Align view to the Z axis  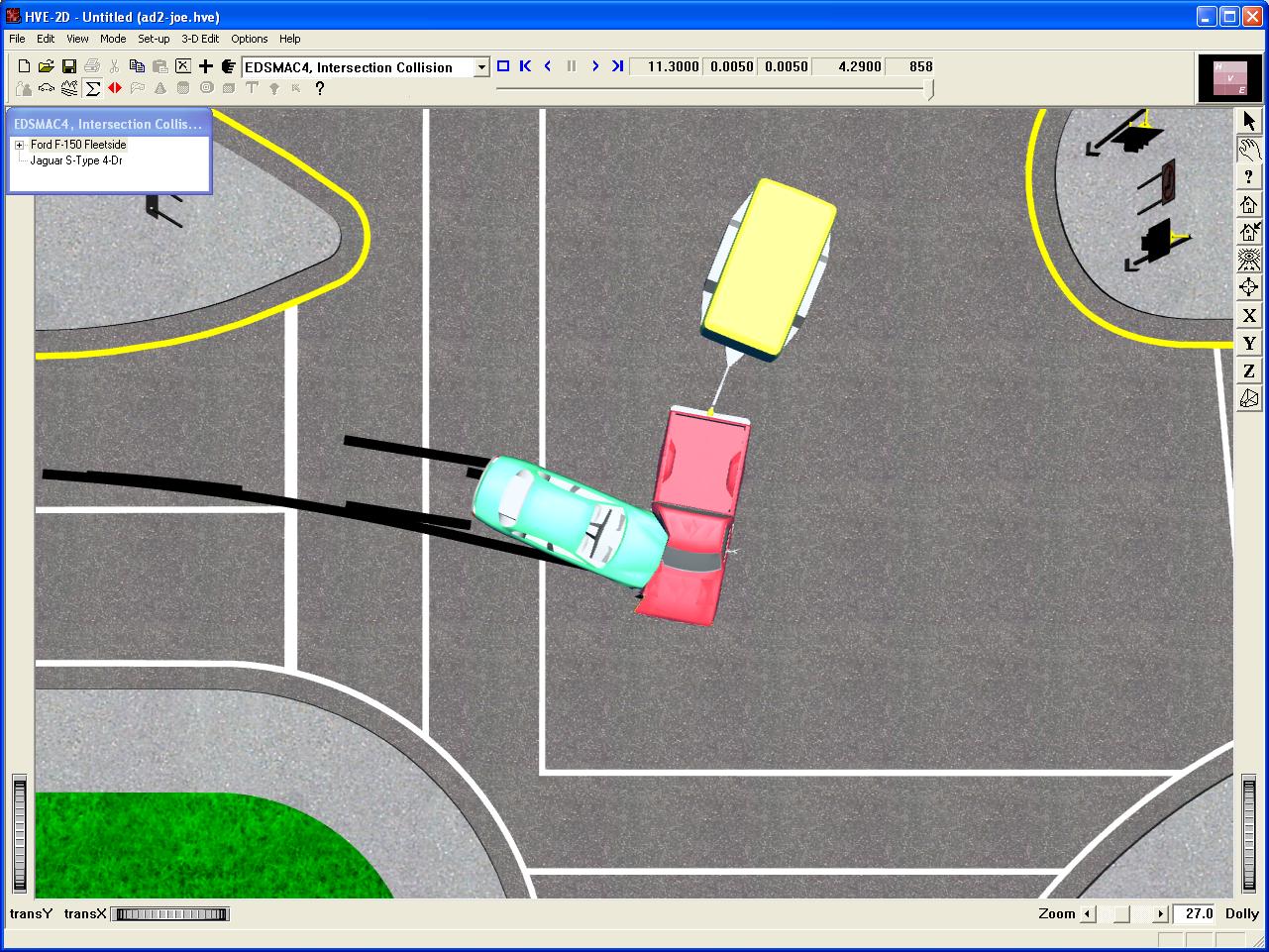point(1249,371)
